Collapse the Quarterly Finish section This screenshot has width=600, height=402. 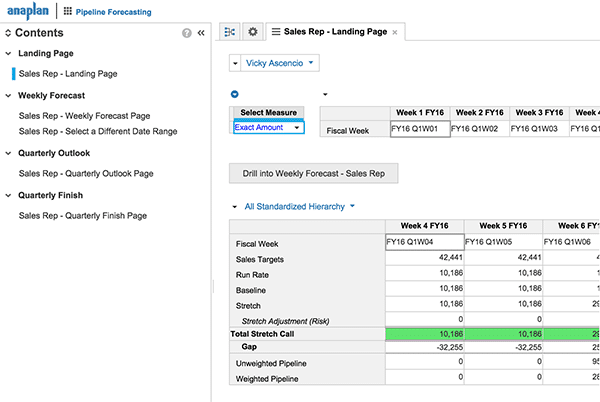[x=8, y=195]
